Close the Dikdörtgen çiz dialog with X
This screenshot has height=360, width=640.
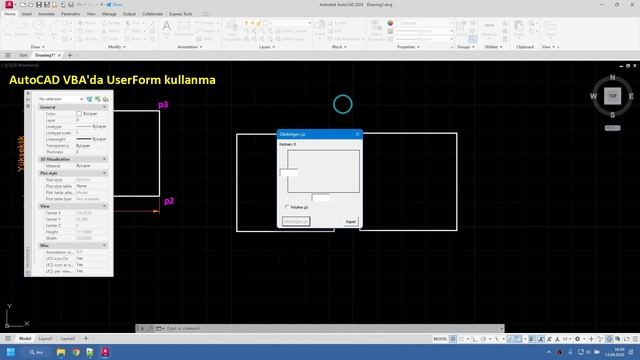[358, 134]
